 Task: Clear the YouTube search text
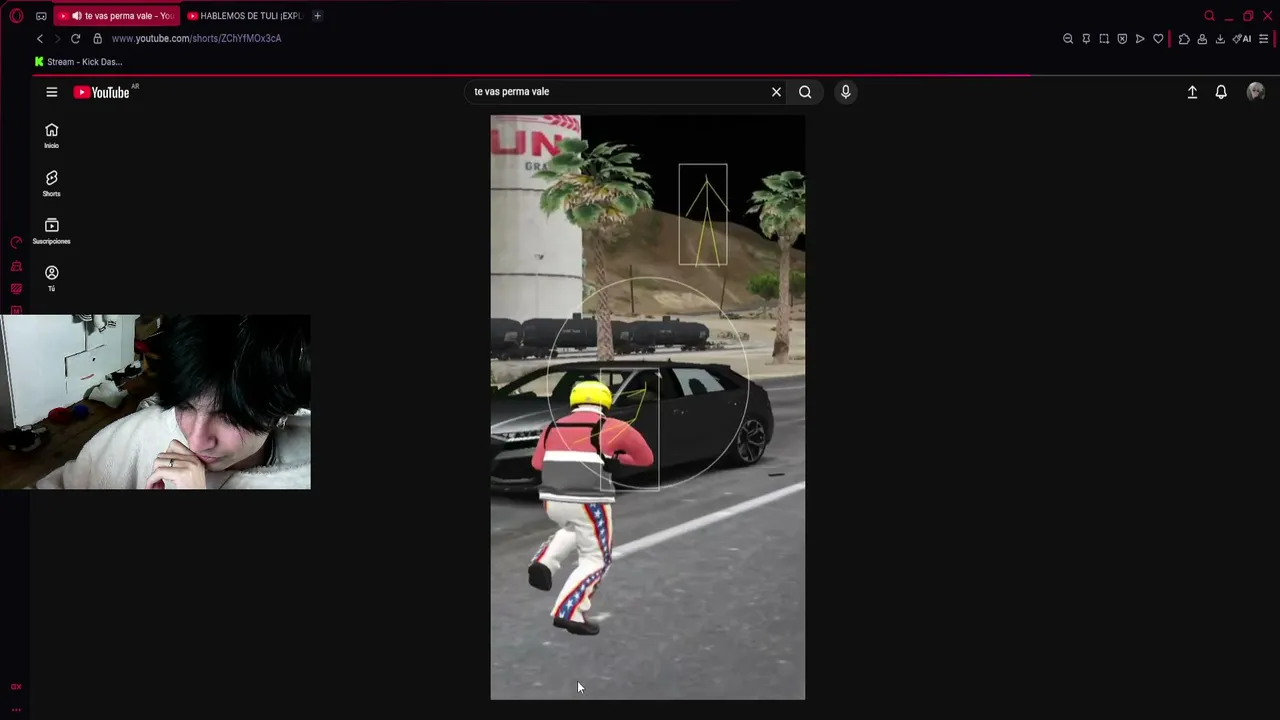pyautogui.click(x=776, y=92)
